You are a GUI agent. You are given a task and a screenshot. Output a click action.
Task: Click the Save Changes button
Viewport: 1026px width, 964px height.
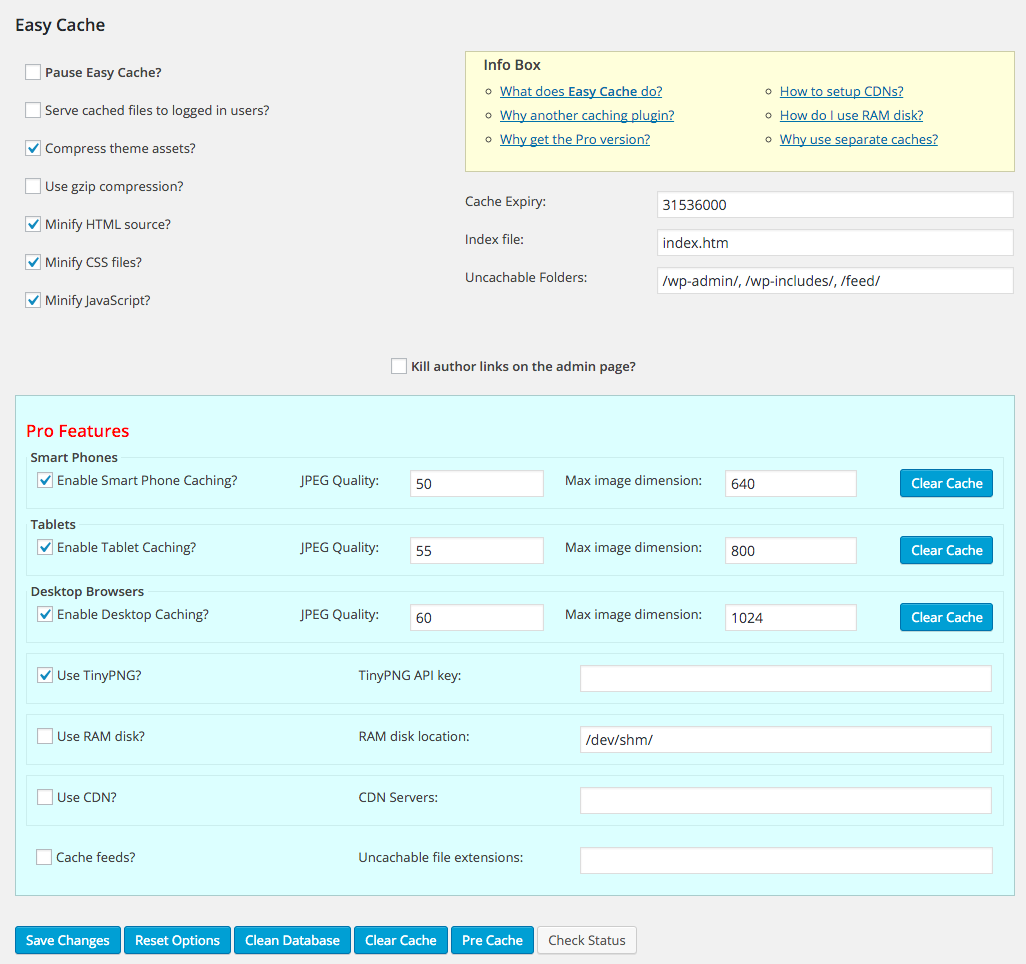click(x=68, y=940)
